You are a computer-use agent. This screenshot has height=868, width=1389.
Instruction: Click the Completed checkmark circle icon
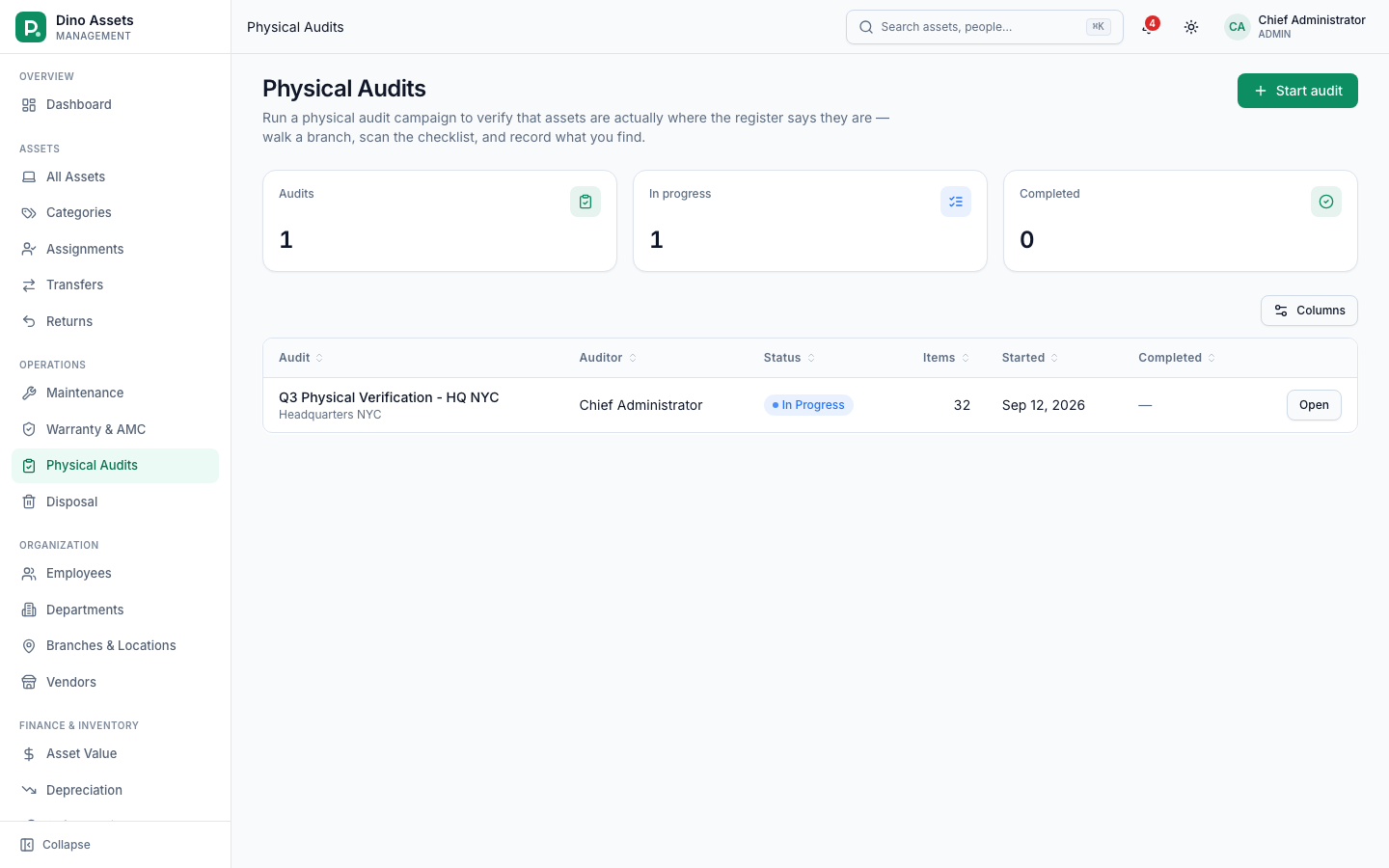[x=1326, y=202]
